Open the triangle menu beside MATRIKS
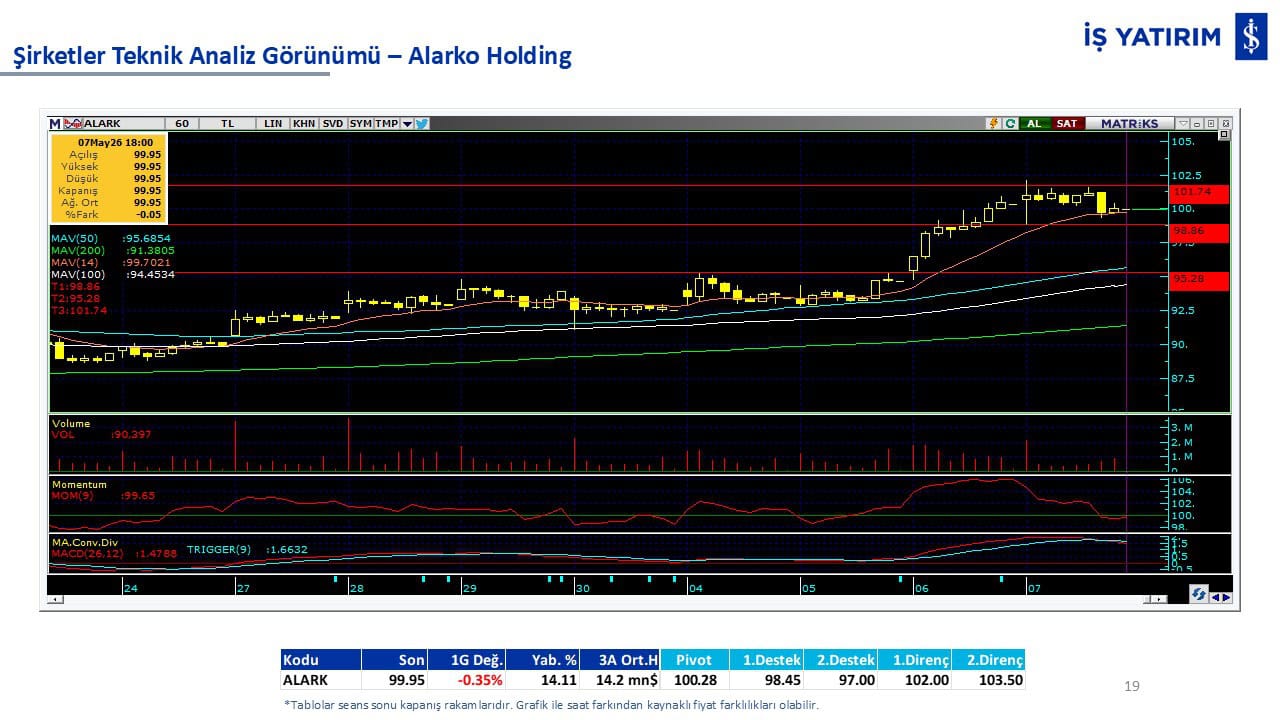This screenshot has height=720, width=1280. click(x=1183, y=124)
